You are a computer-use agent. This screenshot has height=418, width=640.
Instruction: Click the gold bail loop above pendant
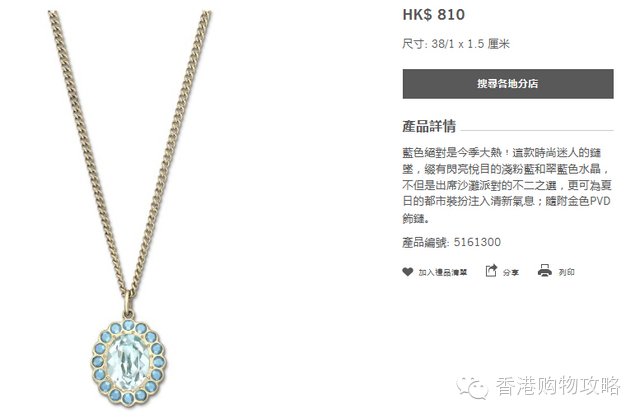(x=128, y=303)
